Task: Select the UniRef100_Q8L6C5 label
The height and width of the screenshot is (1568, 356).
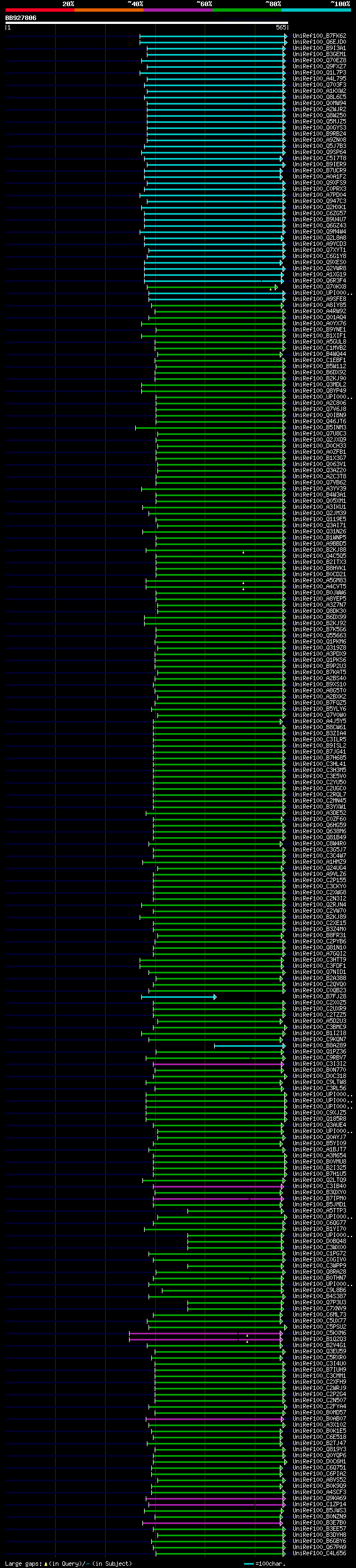Action: [319, 97]
